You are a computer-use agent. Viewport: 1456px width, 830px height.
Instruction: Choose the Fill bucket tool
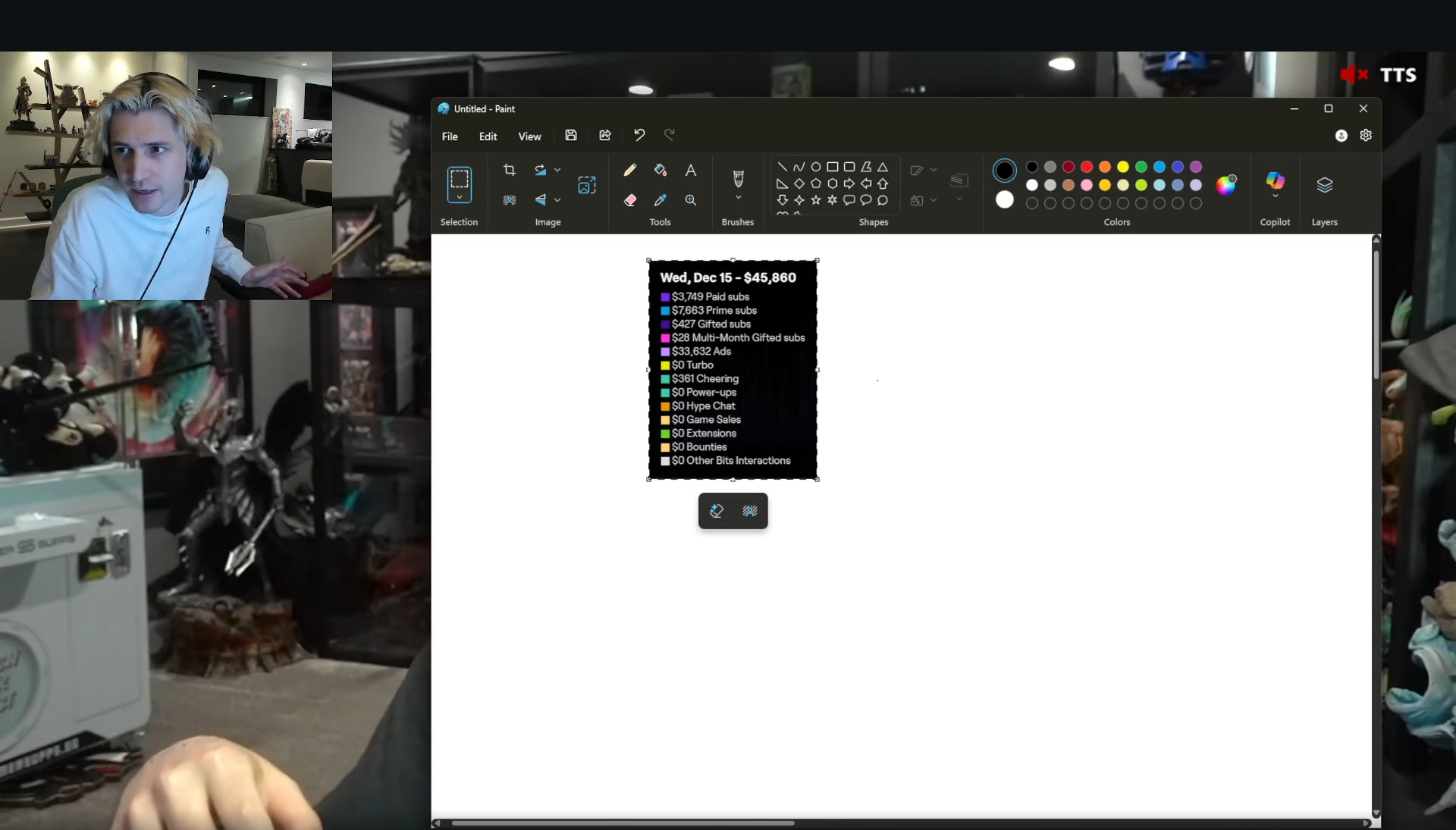tap(661, 170)
